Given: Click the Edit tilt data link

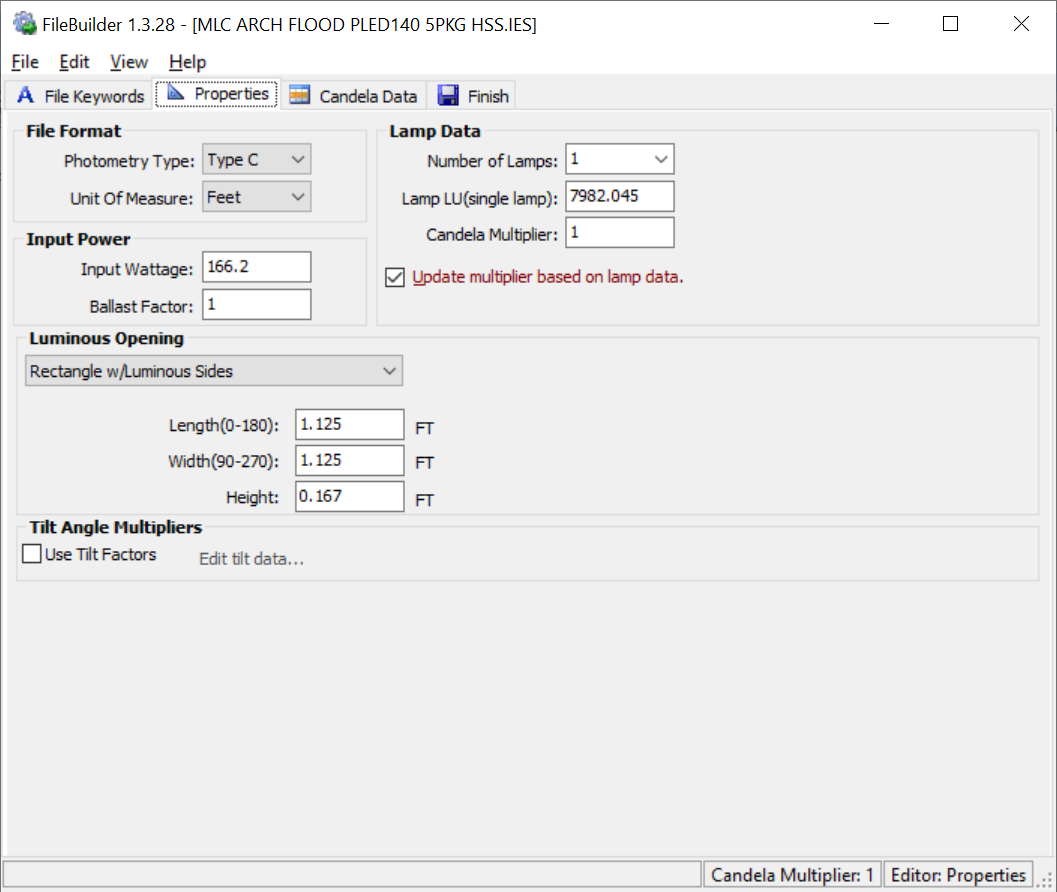Looking at the screenshot, I should click(252, 559).
